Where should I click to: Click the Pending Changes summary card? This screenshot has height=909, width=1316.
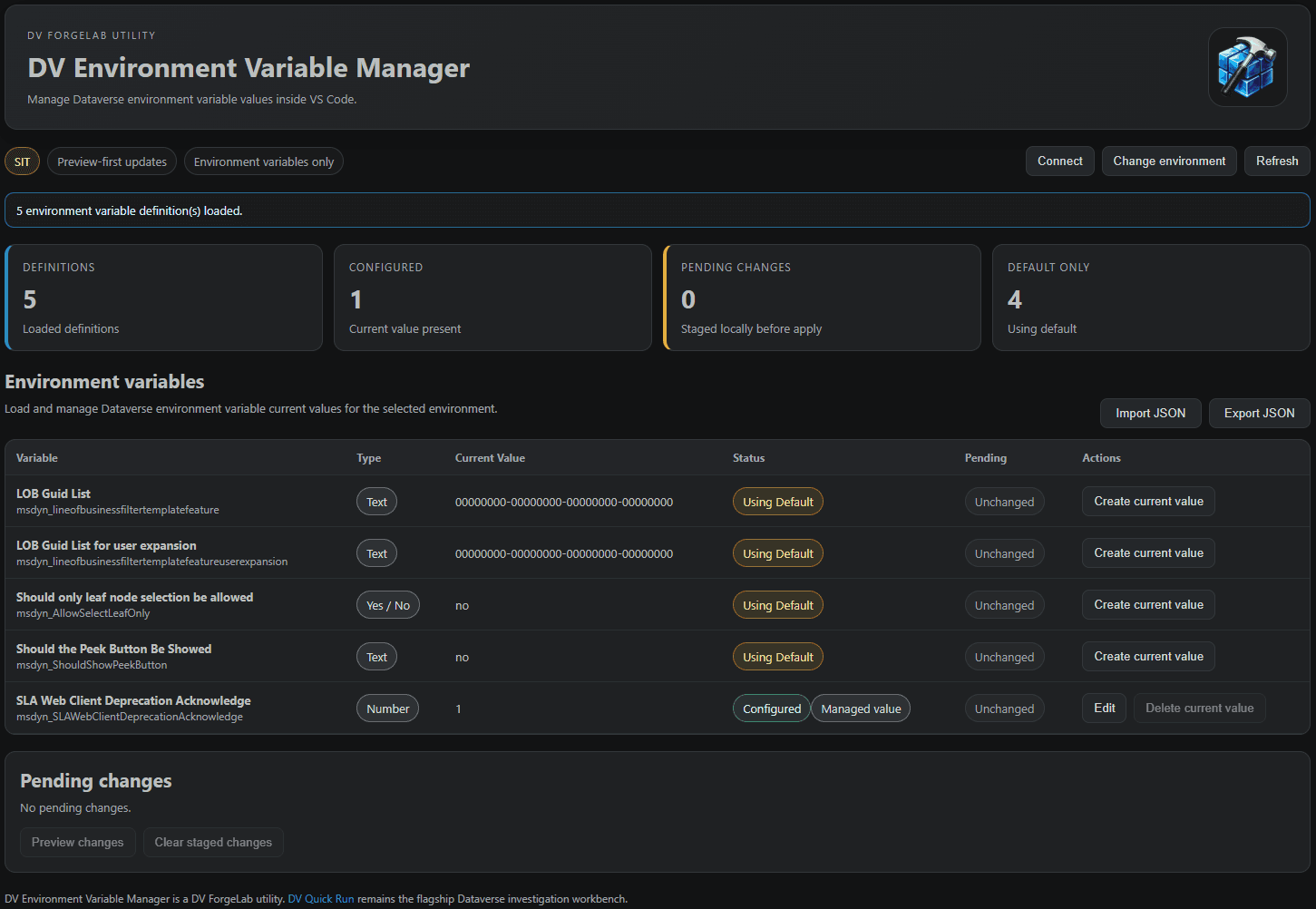(822, 298)
